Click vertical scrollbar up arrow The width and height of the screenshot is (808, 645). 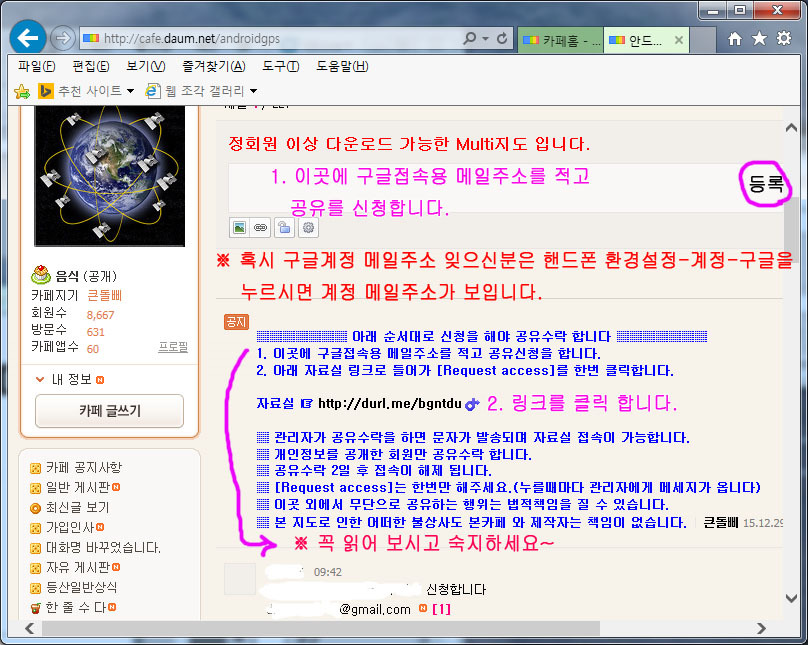pyautogui.click(x=792, y=128)
